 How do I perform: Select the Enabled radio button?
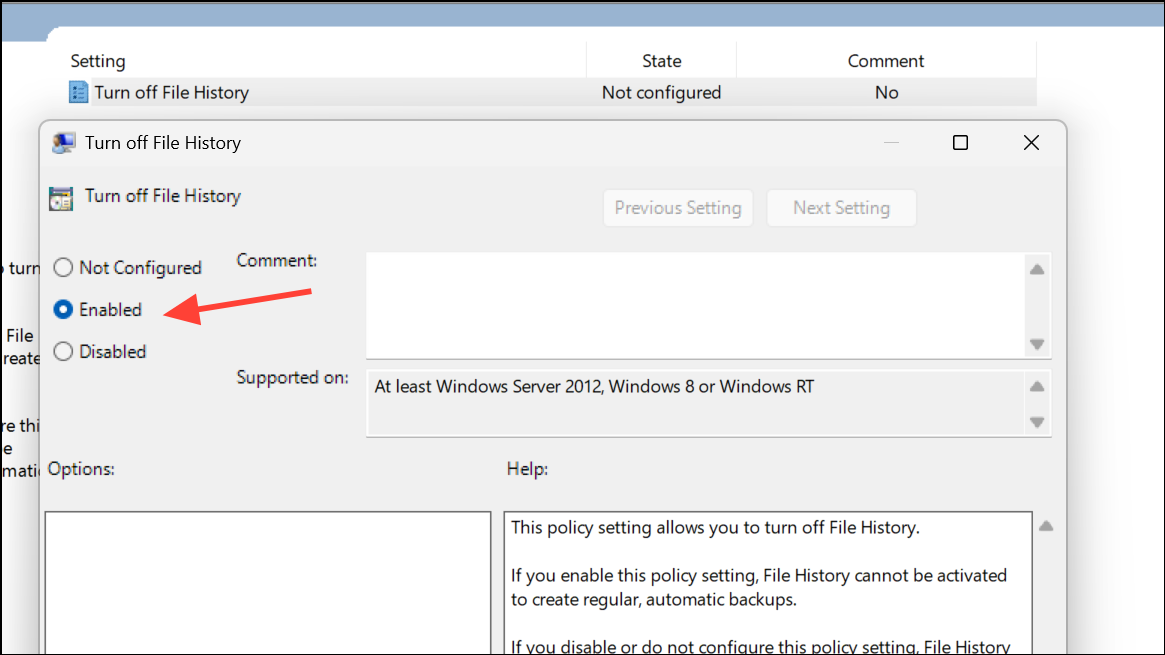[62, 309]
